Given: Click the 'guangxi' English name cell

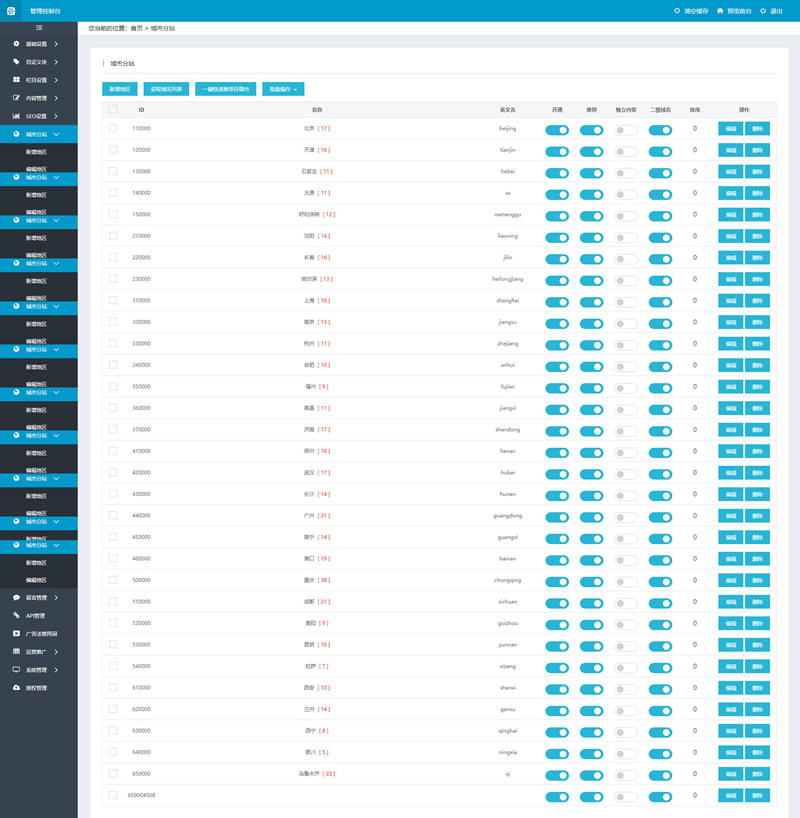Looking at the screenshot, I should click(507, 537).
